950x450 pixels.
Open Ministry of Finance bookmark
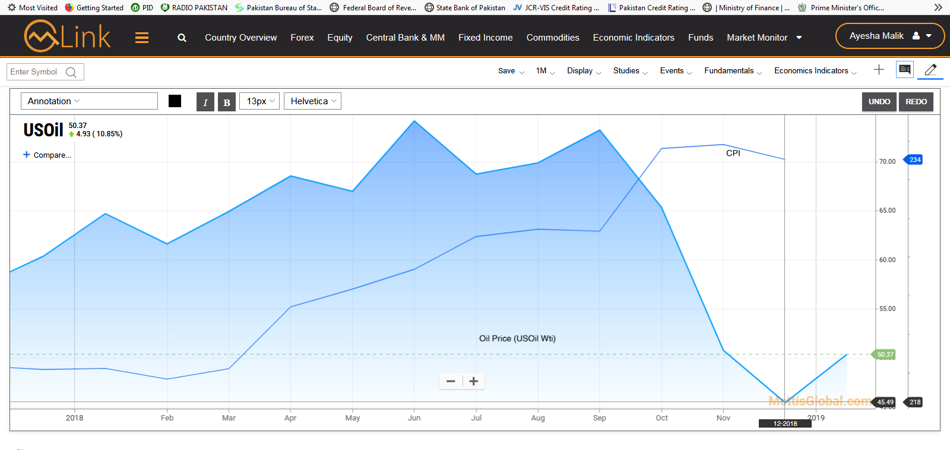coord(746,8)
